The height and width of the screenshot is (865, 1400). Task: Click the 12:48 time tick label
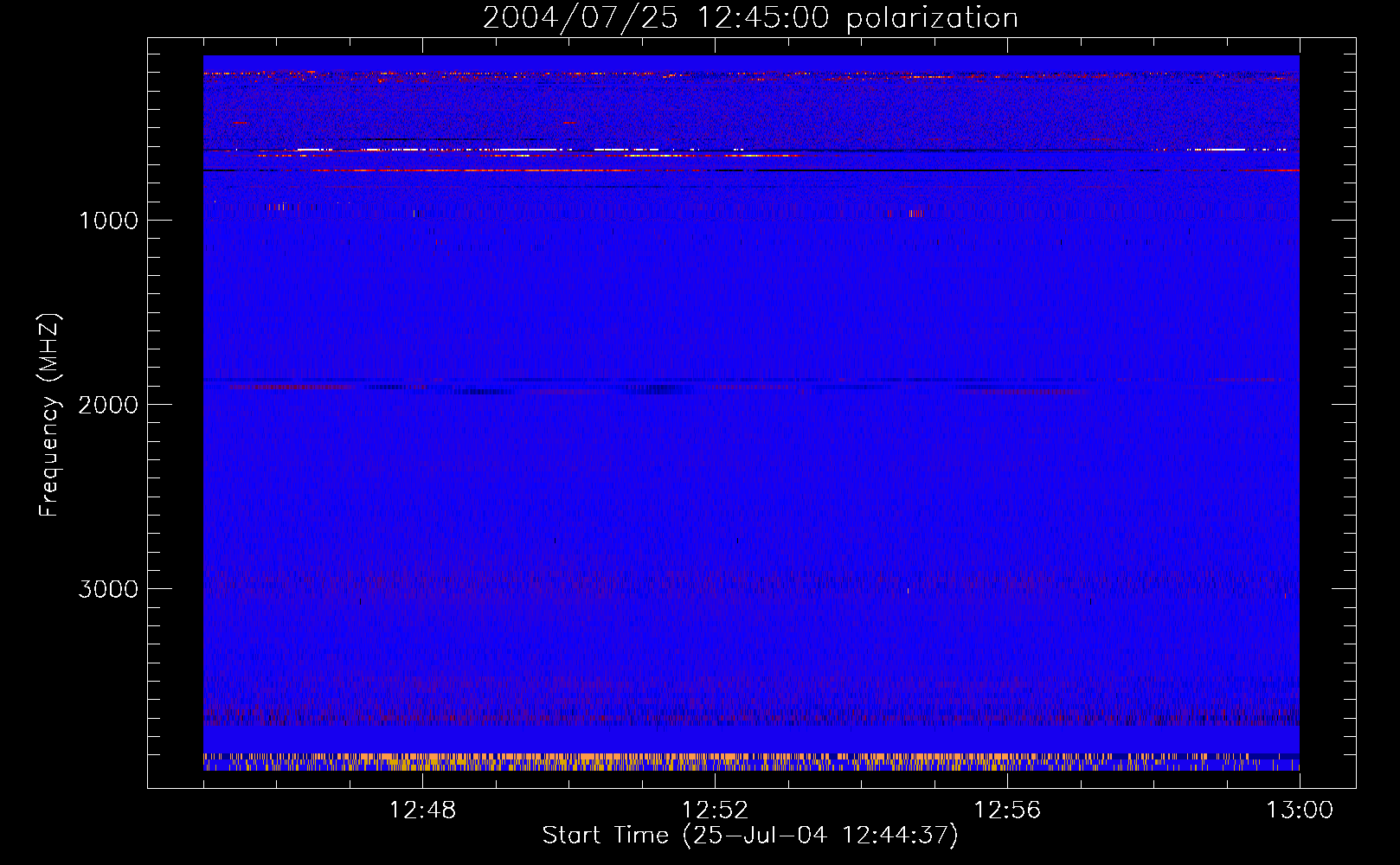422,811
